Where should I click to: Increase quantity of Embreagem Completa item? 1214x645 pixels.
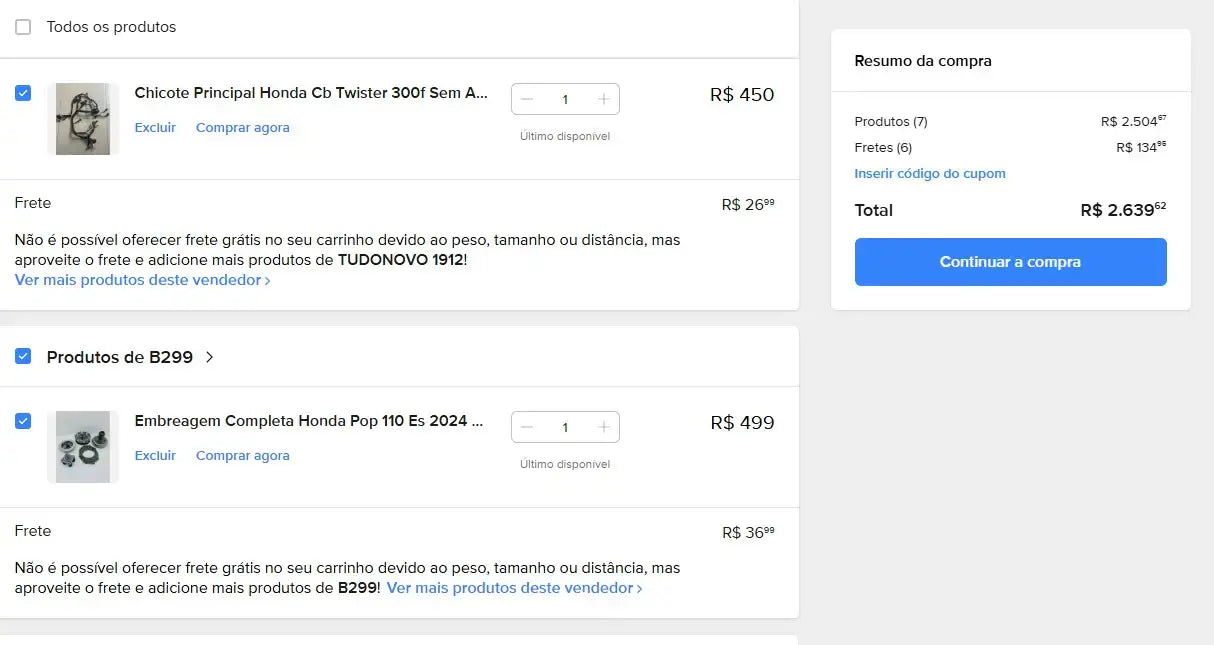pyautogui.click(x=604, y=427)
